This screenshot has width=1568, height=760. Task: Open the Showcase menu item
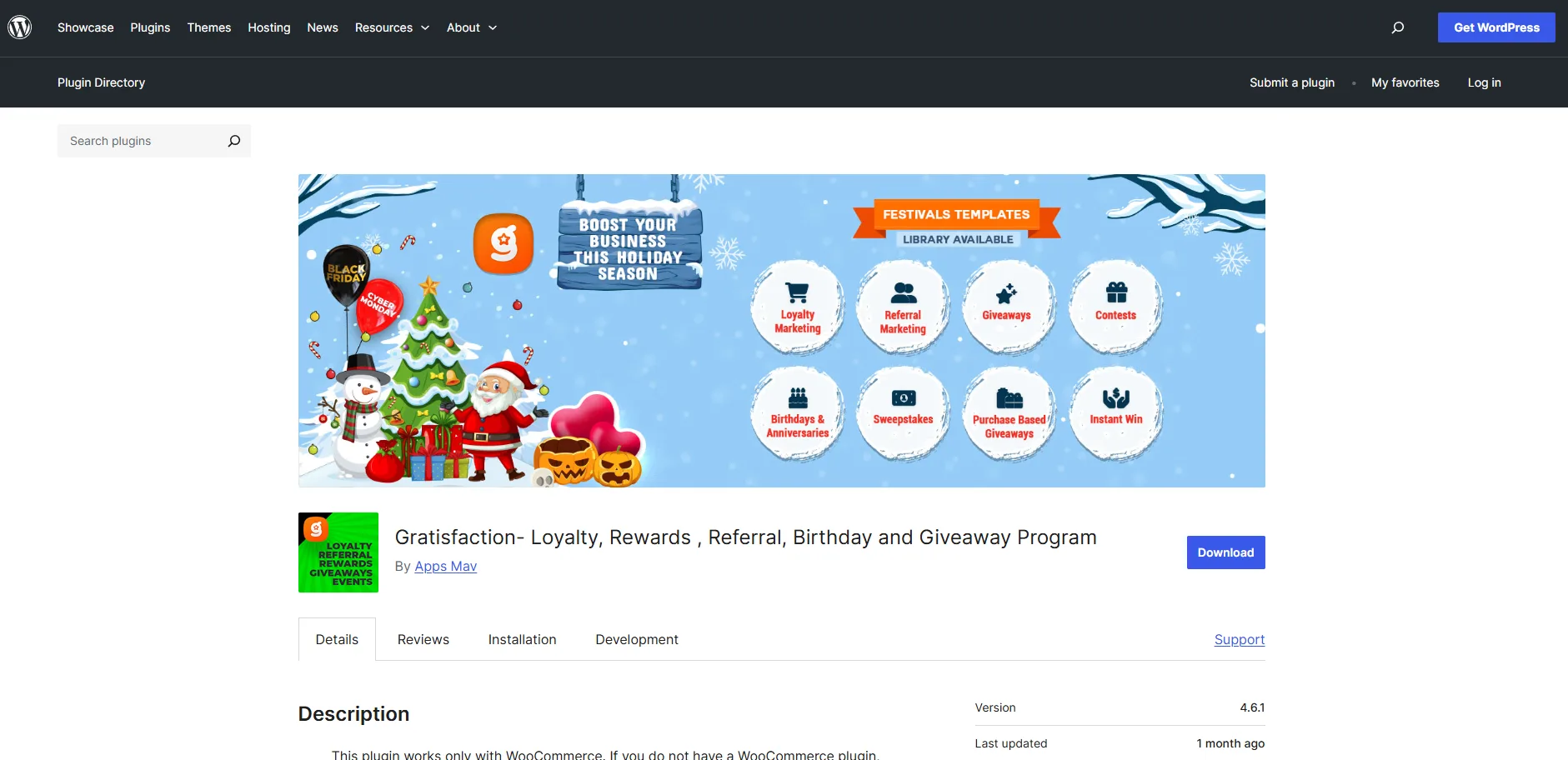[86, 27]
